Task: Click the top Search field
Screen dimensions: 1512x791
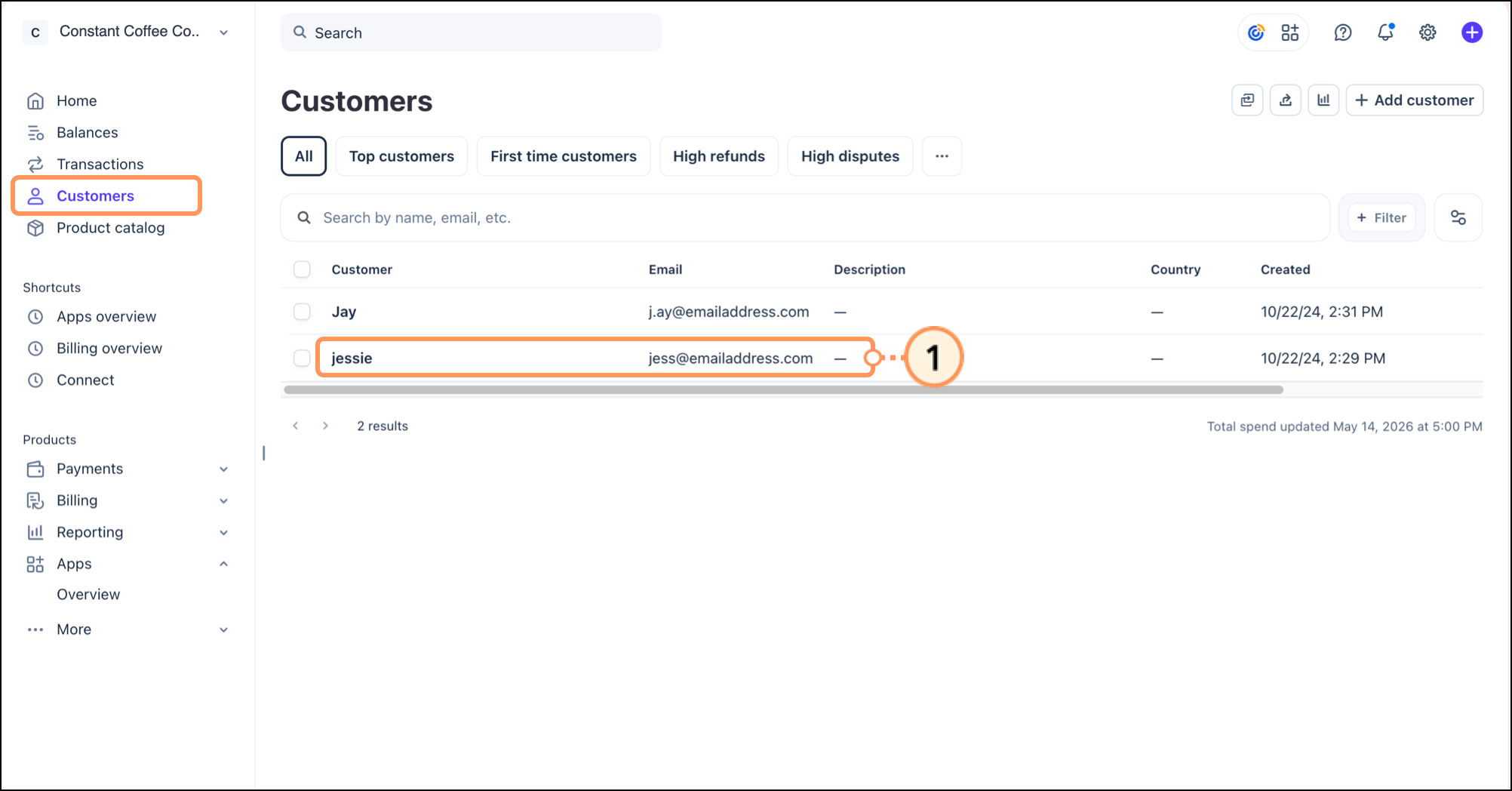Action: [471, 32]
